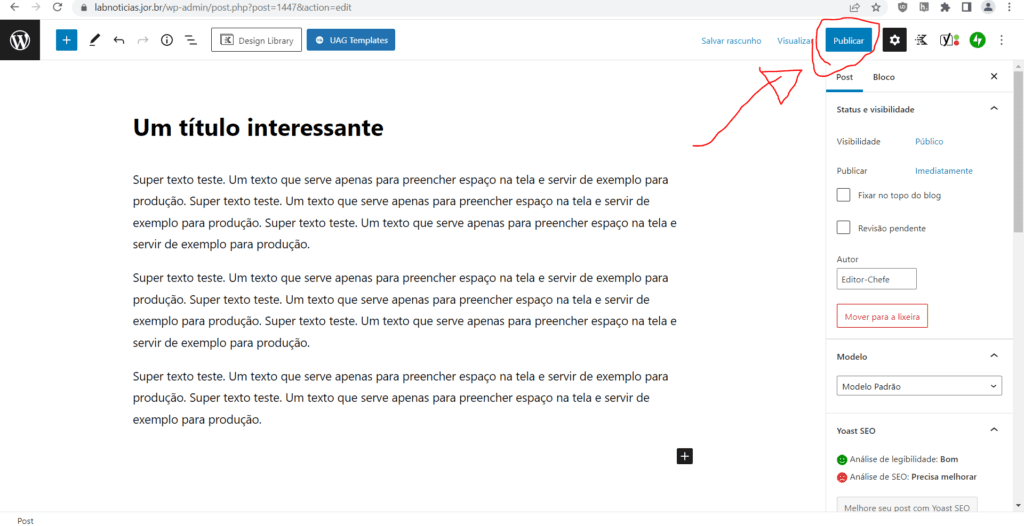Undo last change with undo arrow
This screenshot has width=1024, height=526.
click(x=119, y=41)
